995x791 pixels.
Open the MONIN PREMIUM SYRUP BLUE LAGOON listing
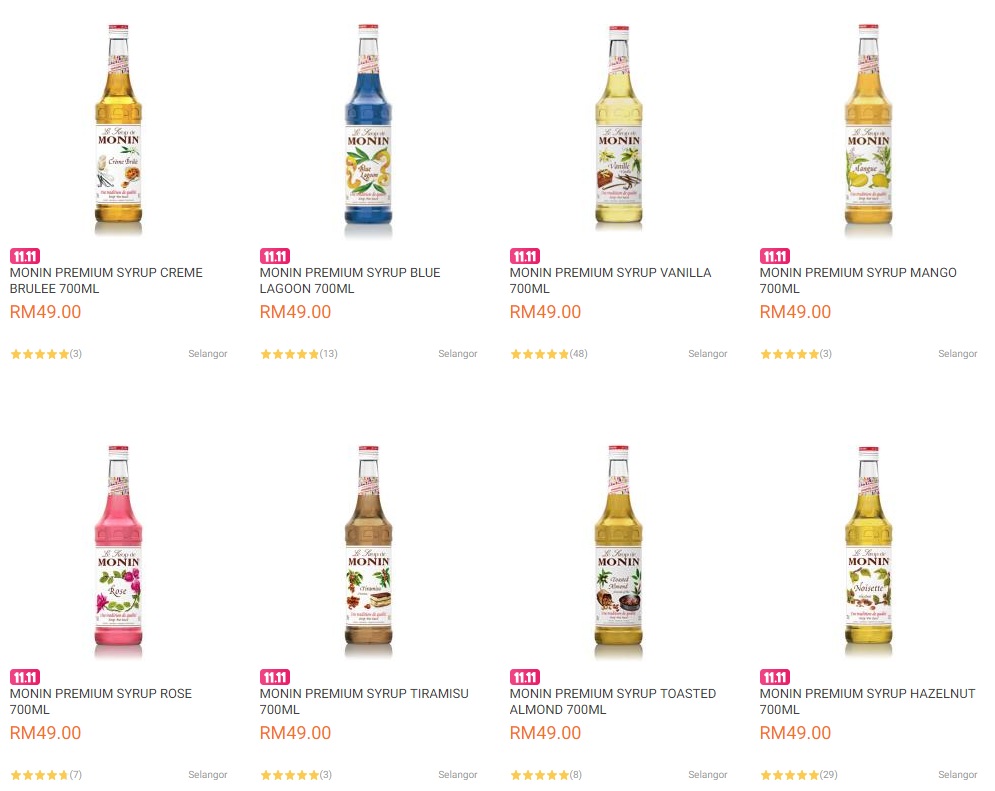tap(348, 279)
